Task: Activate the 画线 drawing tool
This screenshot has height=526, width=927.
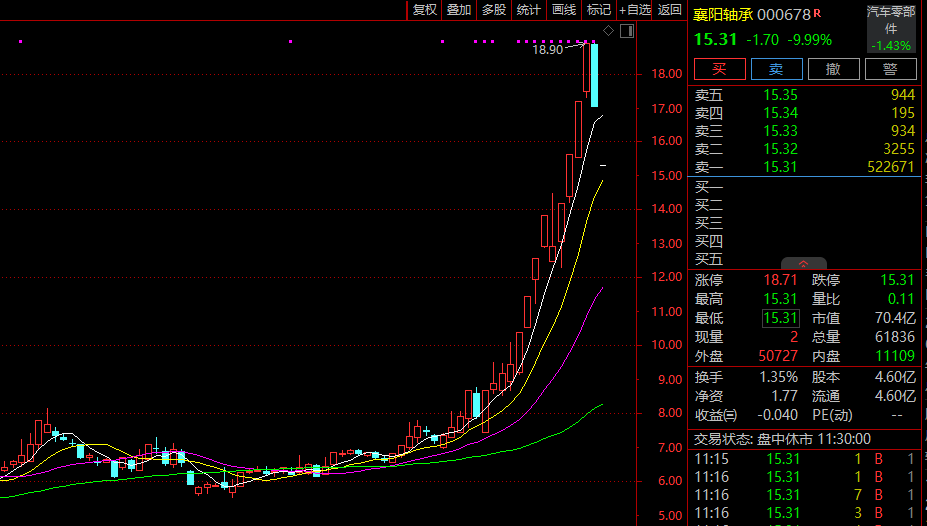Action: coord(564,9)
